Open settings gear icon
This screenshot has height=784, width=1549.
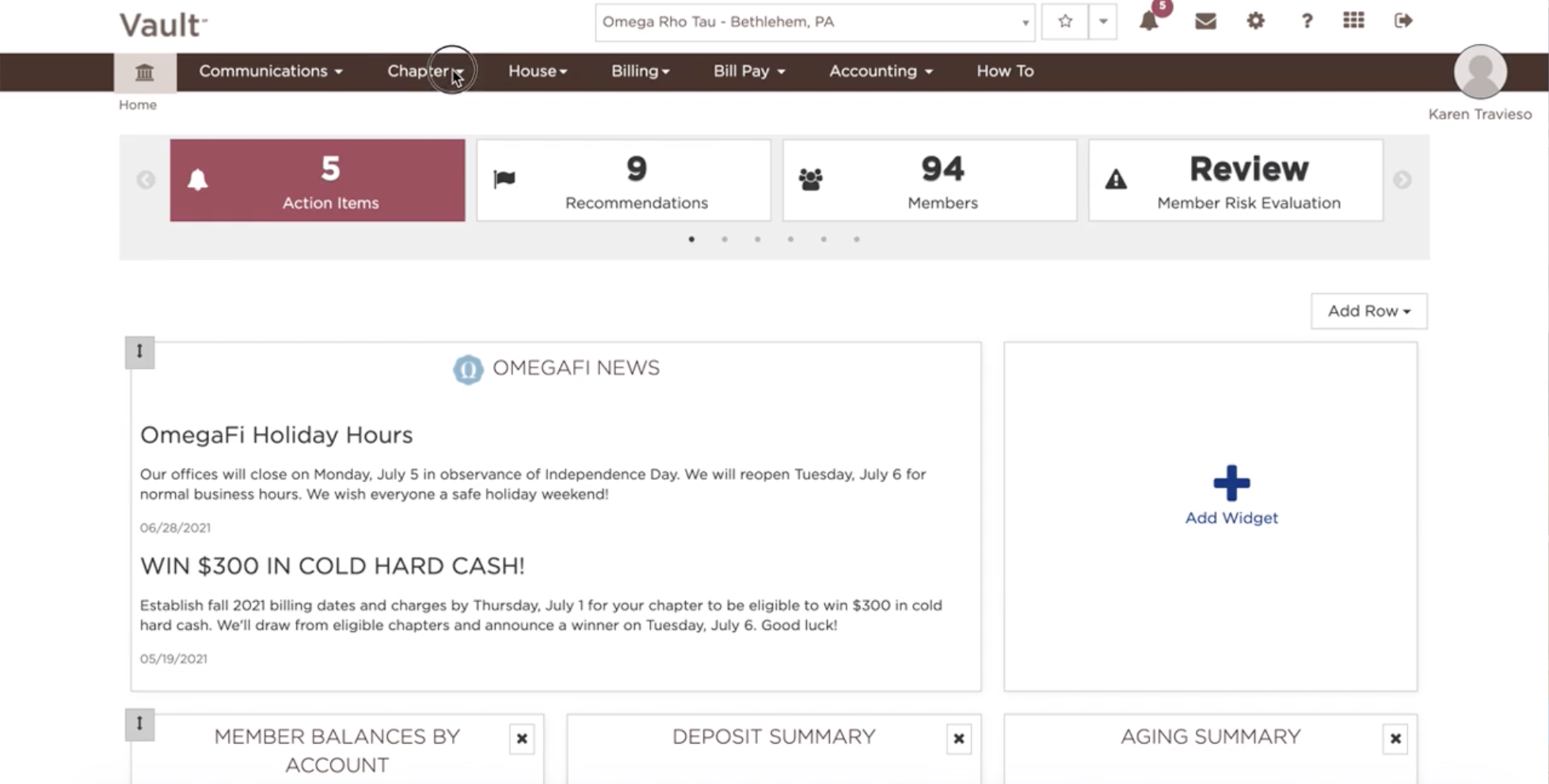[x=1256, y=21]
